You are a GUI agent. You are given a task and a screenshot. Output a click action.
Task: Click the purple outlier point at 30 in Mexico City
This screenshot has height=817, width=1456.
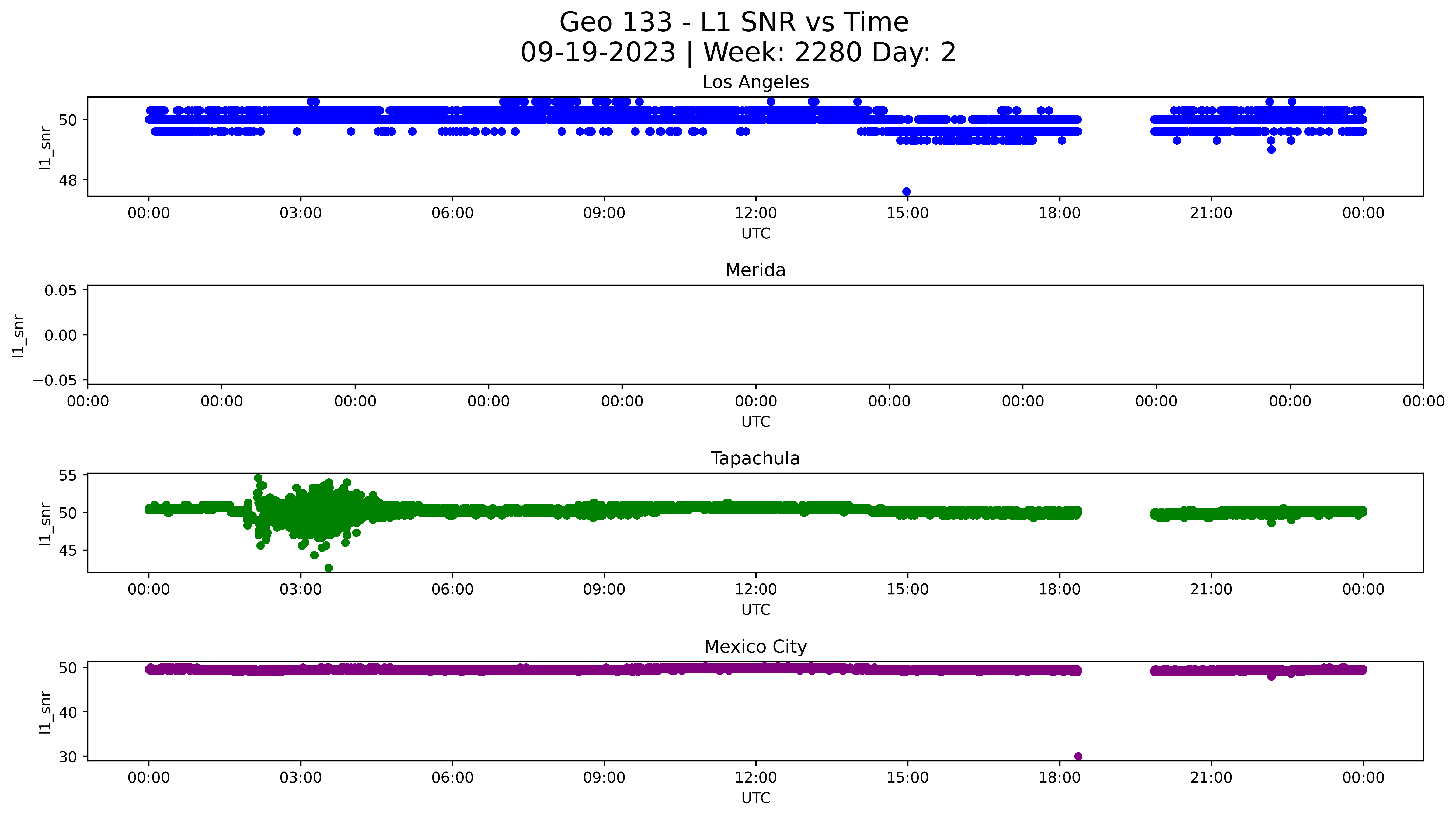tap(1078, 756)
